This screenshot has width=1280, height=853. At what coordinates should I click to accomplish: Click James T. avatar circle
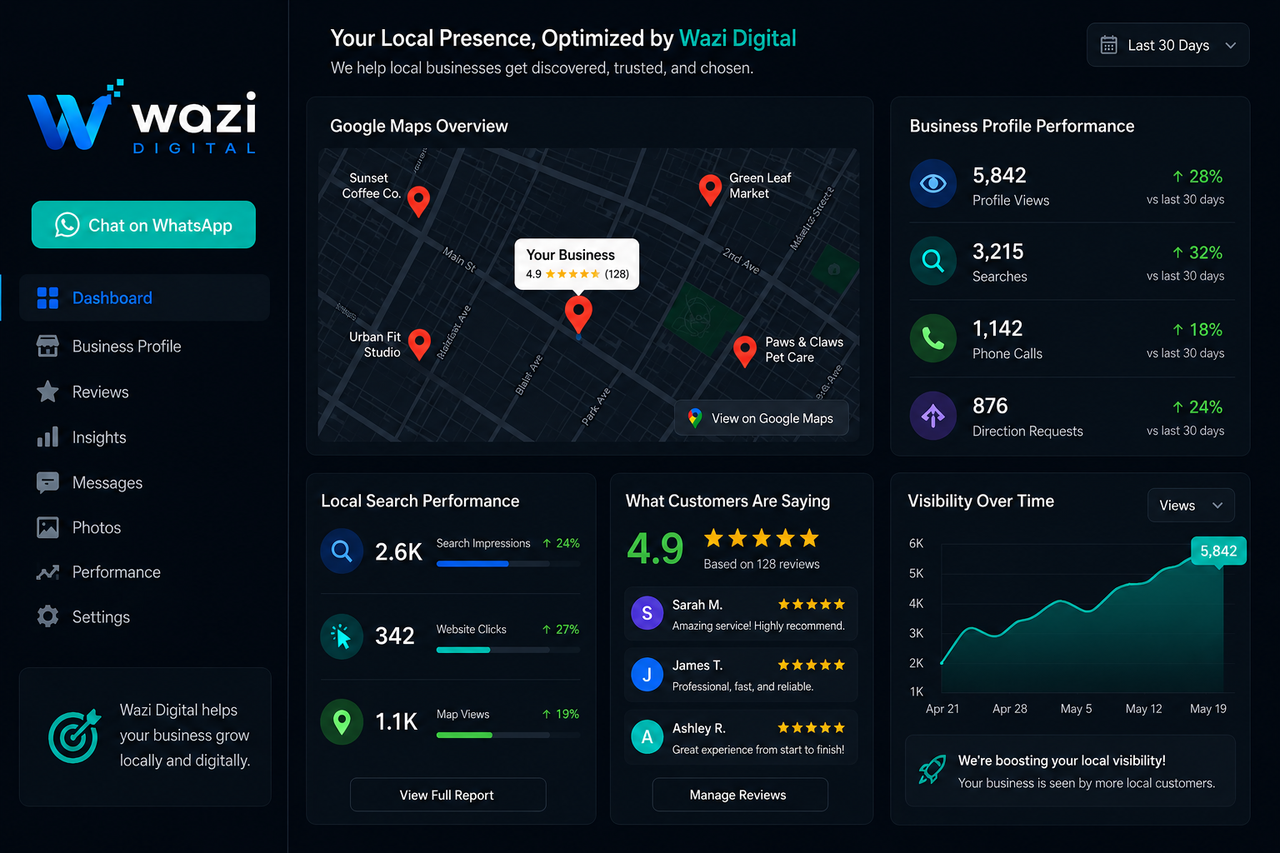[647, 675]
